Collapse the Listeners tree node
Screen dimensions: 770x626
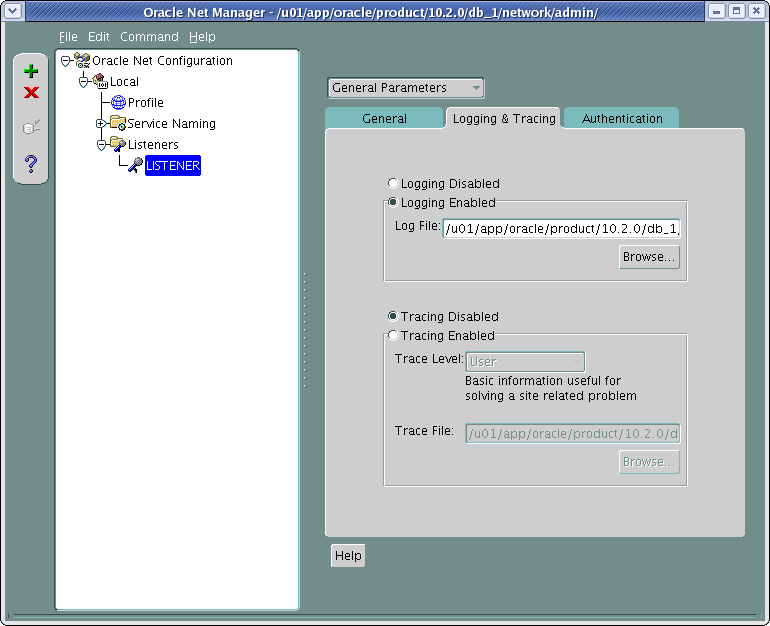coord(101,145)
